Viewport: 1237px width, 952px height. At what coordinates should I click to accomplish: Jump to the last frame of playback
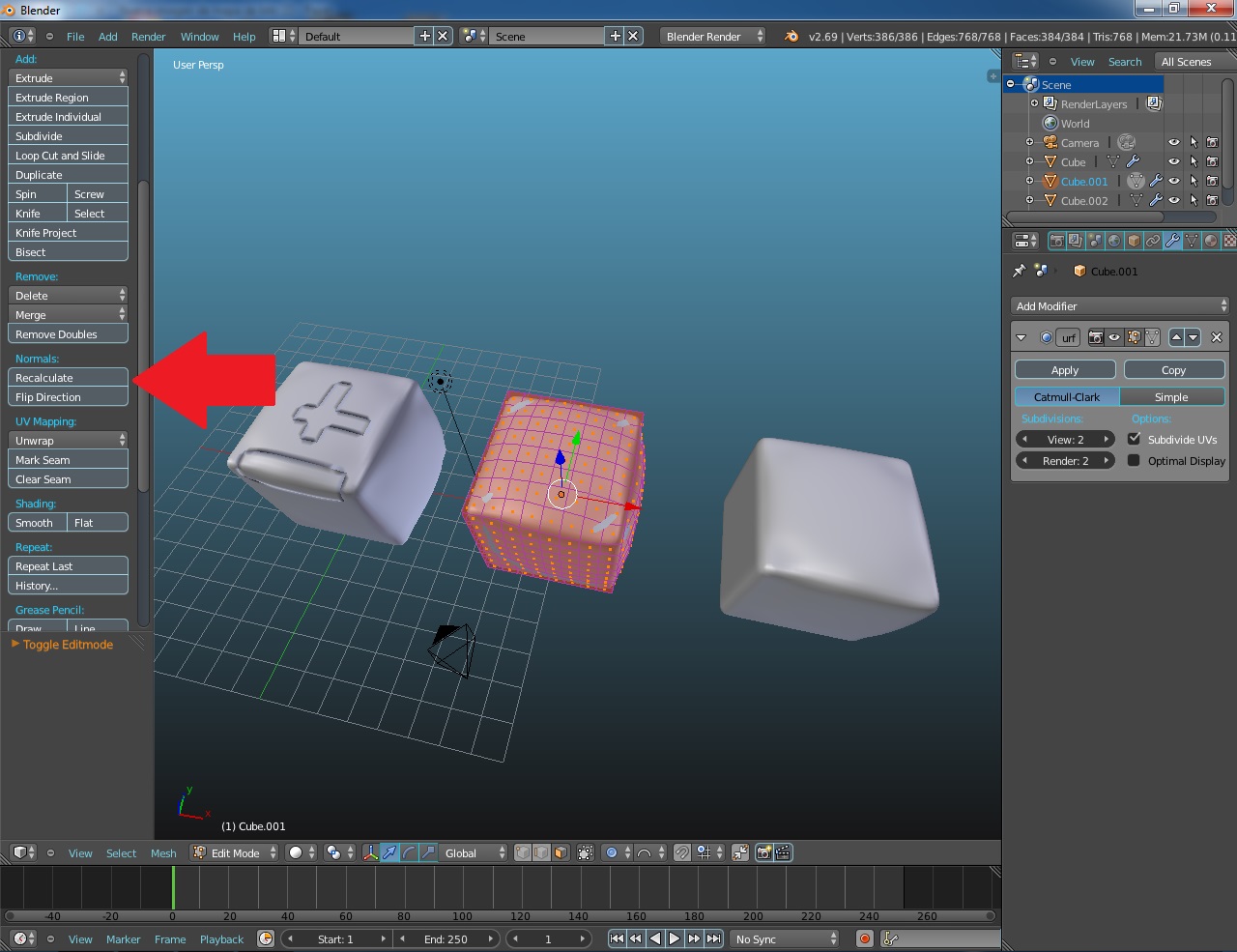click(713, 938)
